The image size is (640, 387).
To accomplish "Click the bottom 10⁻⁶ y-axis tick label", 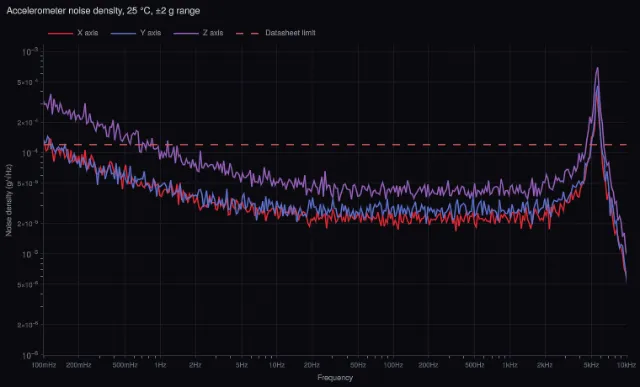I will click(31, 355).
